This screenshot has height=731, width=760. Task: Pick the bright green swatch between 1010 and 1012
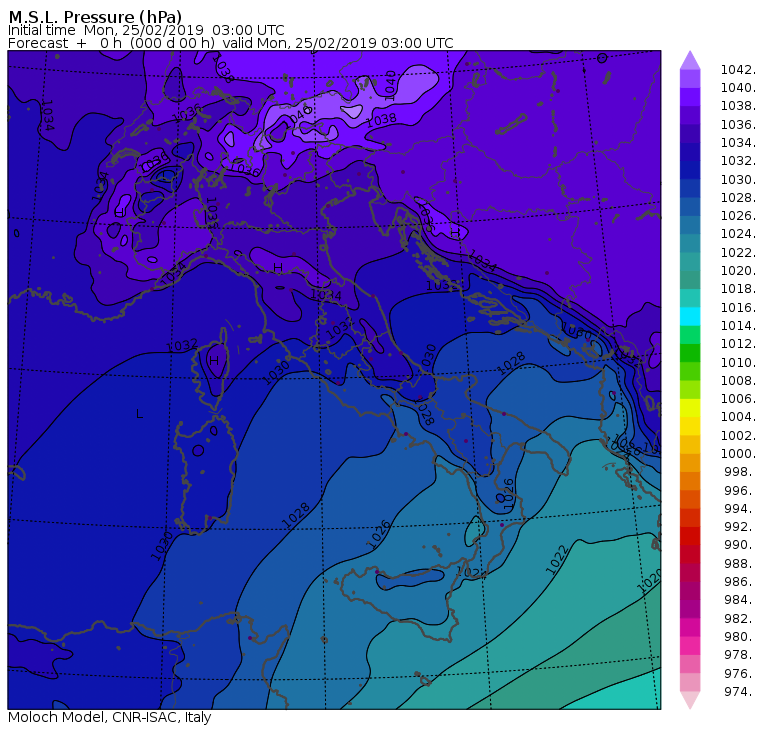(690, 353)
